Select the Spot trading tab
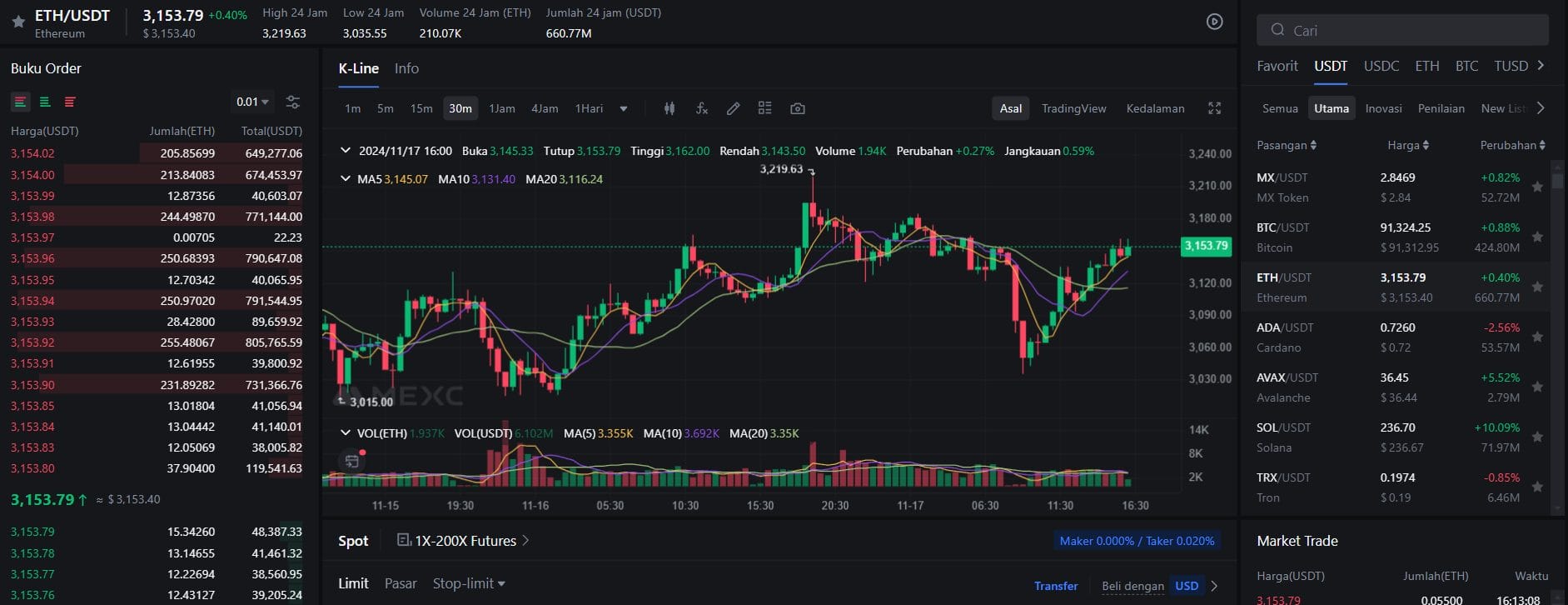1568x605 pixels. (353, 541)
